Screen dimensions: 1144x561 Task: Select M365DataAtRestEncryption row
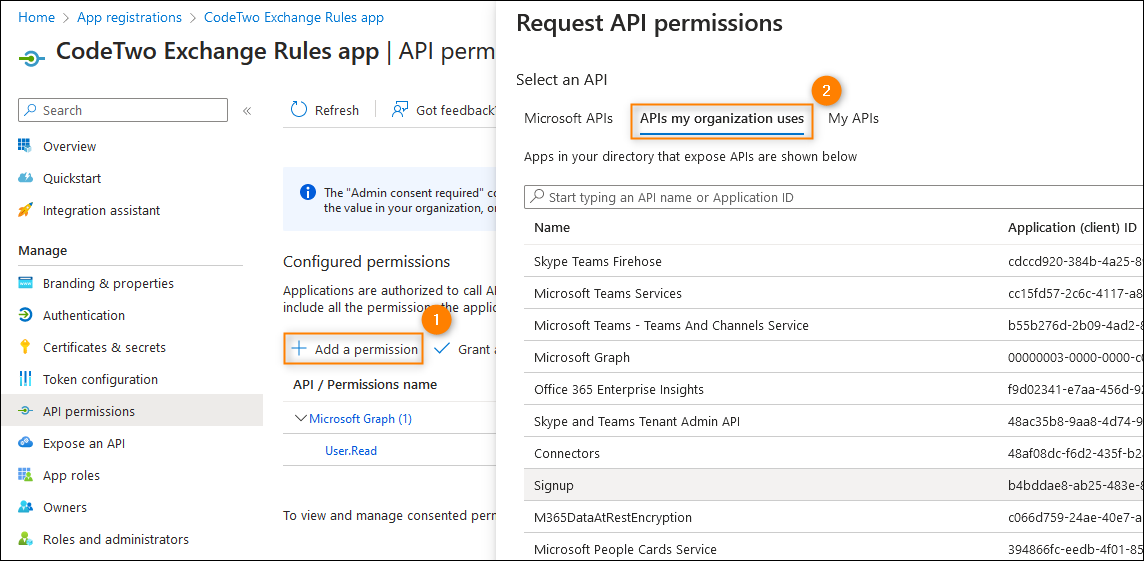tap(834, 517)
